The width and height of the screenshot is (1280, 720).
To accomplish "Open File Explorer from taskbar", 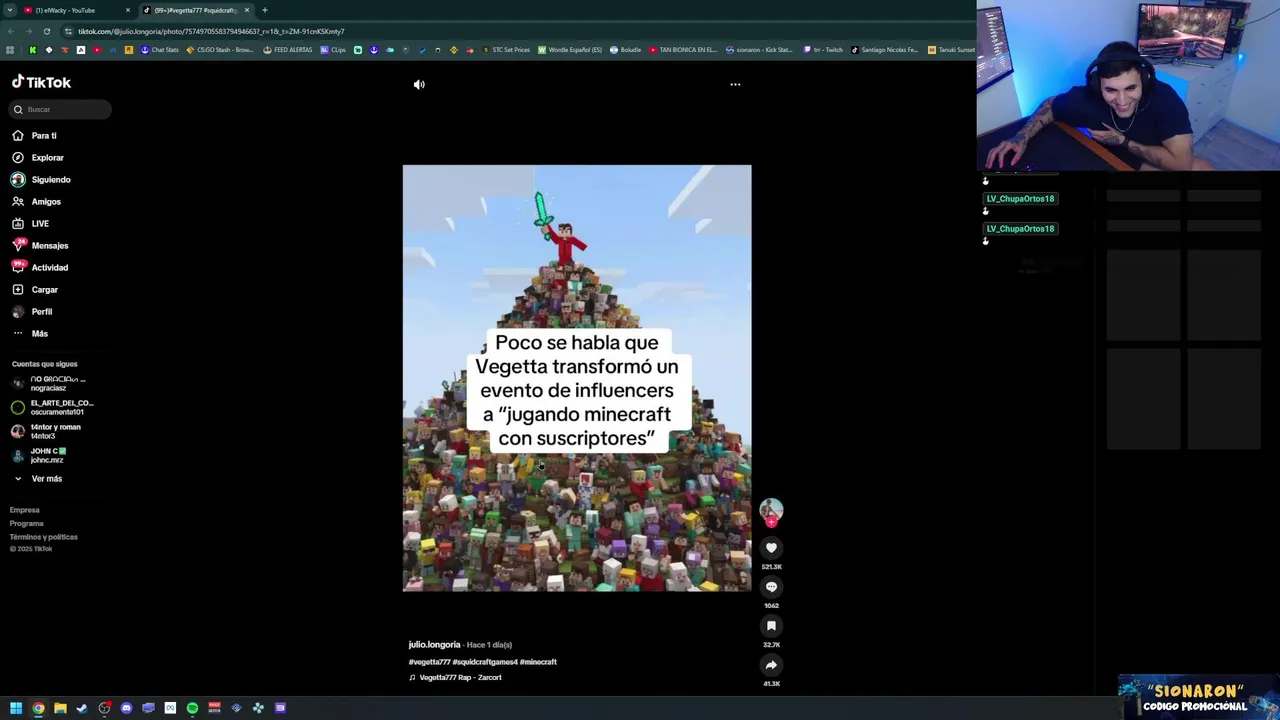I will 60,708.
